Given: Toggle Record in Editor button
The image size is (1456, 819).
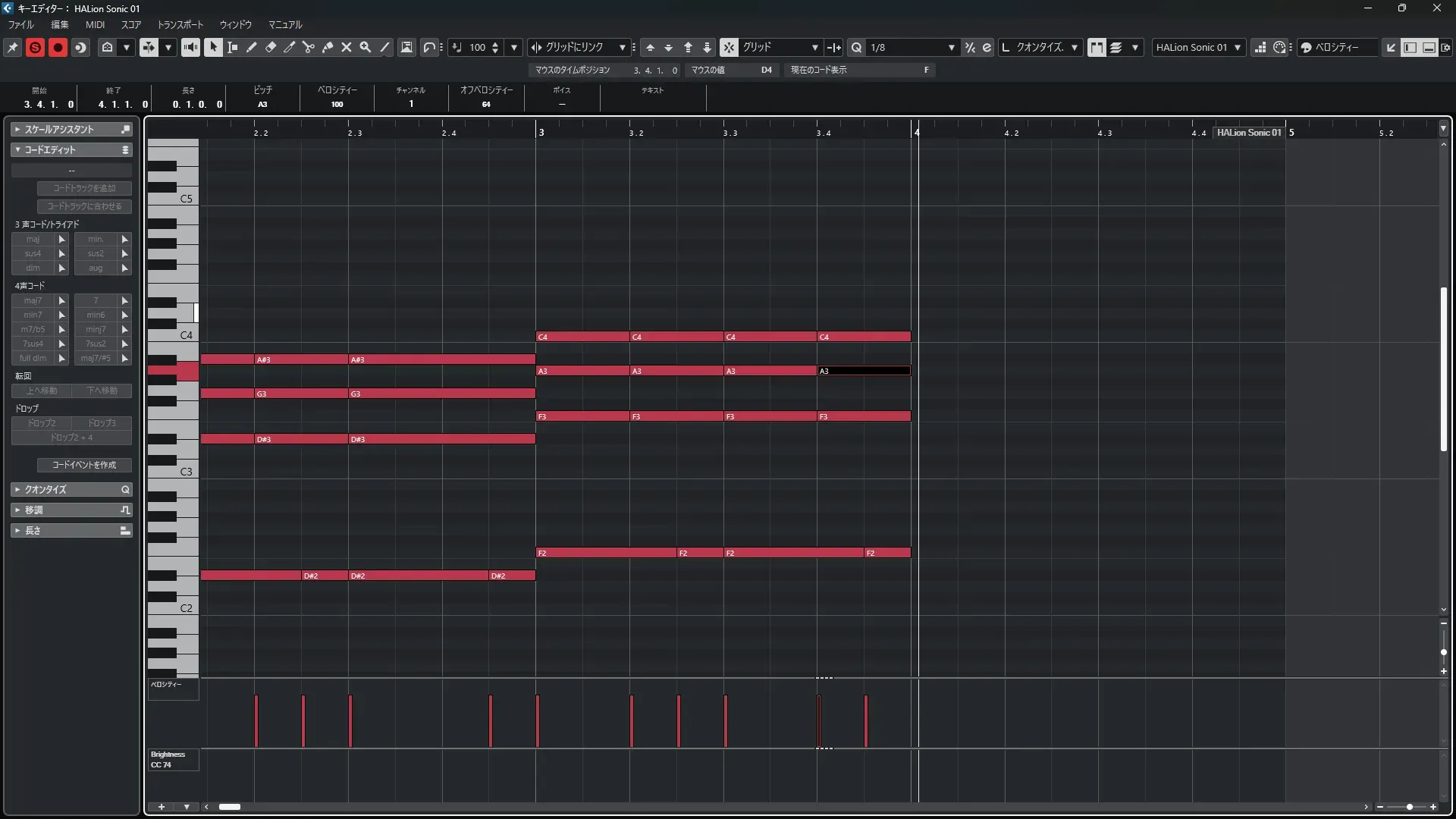Looking at the screenshot, I should click(58, 47).
